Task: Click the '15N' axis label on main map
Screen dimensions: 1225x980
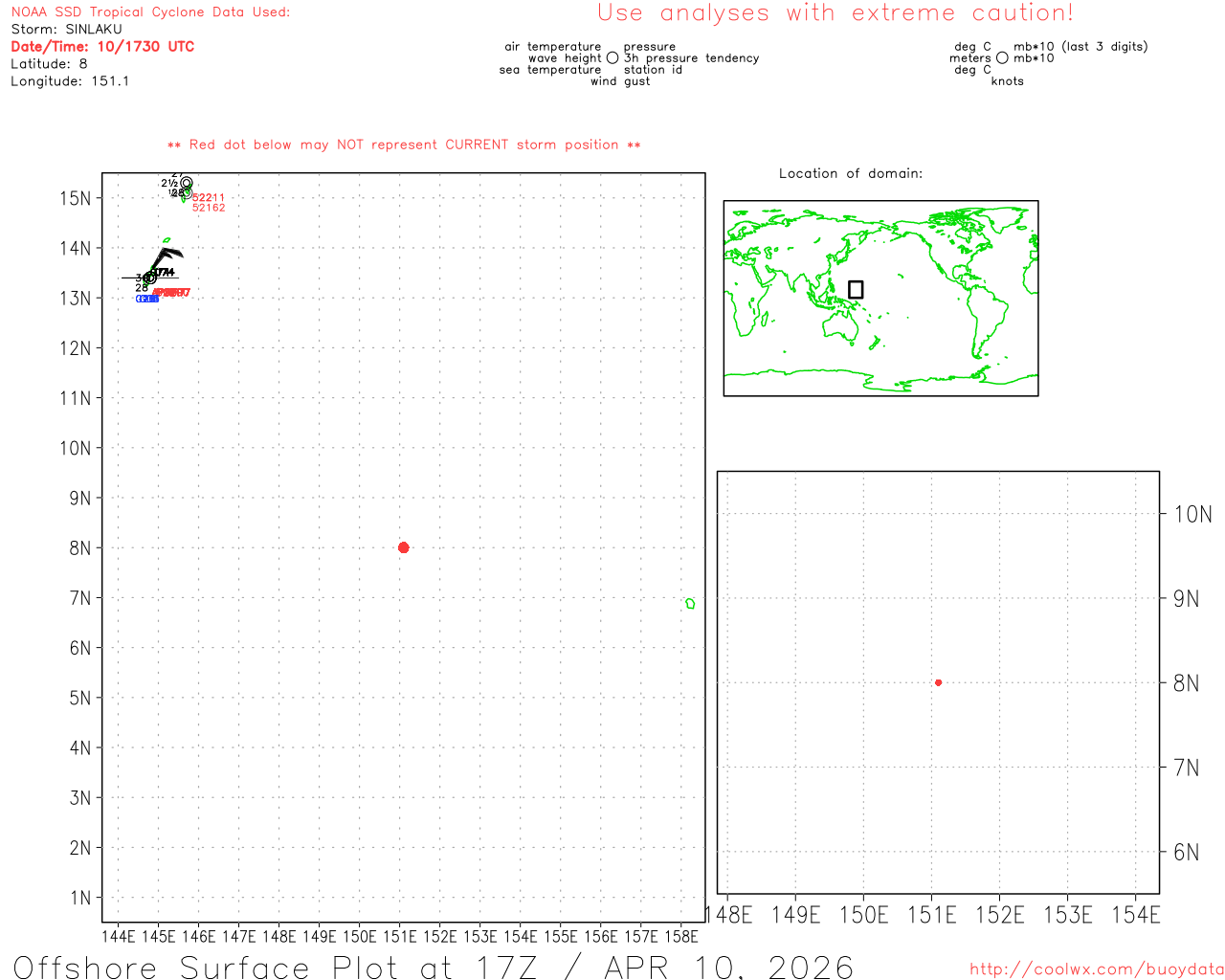Action: 75,198
